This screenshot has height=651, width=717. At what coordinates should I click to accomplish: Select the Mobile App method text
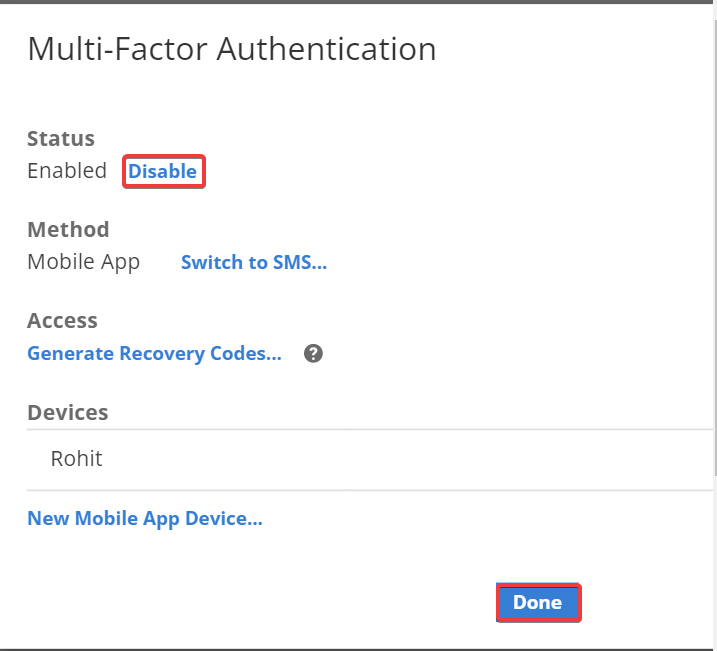[x=84, y=262]
